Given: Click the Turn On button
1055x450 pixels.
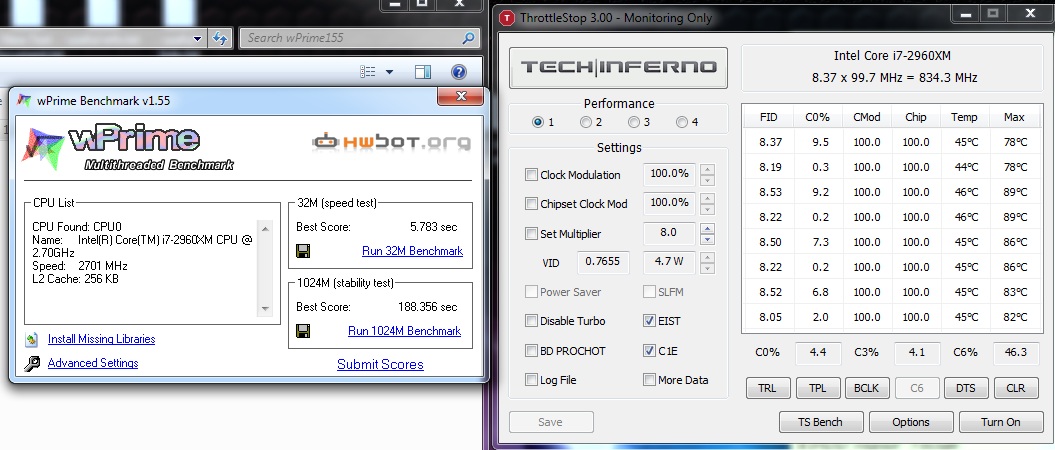Looking at the screenshot, I should 1001,422.
